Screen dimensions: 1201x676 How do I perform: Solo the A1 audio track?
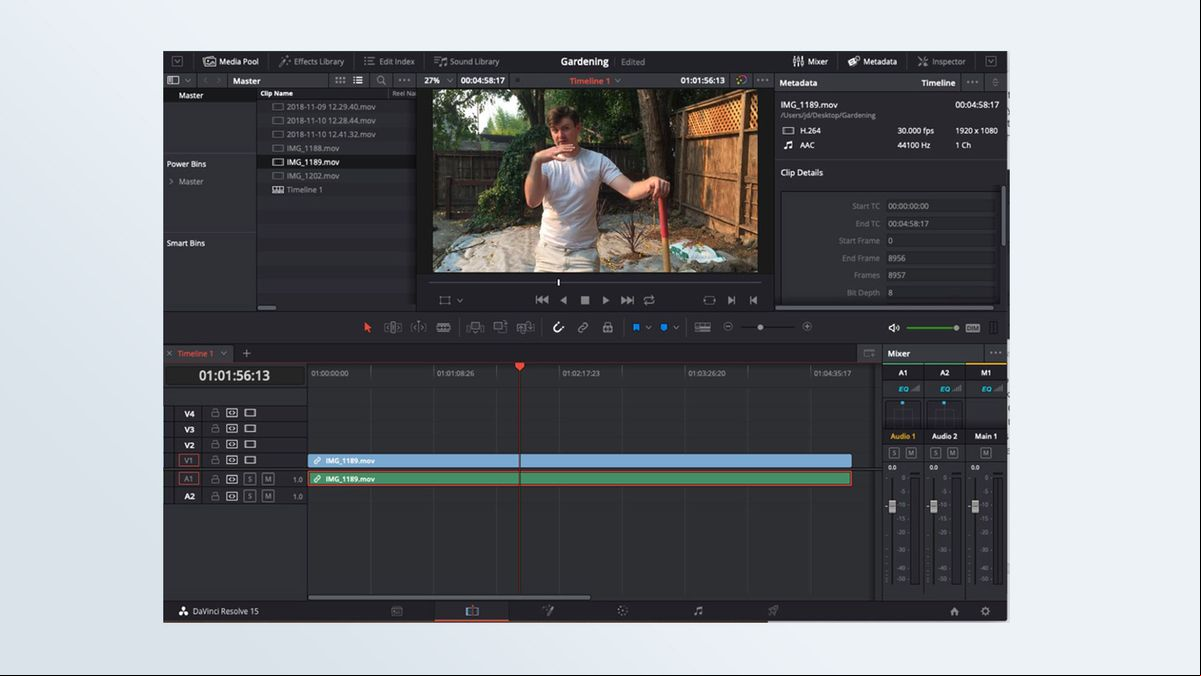250,479
